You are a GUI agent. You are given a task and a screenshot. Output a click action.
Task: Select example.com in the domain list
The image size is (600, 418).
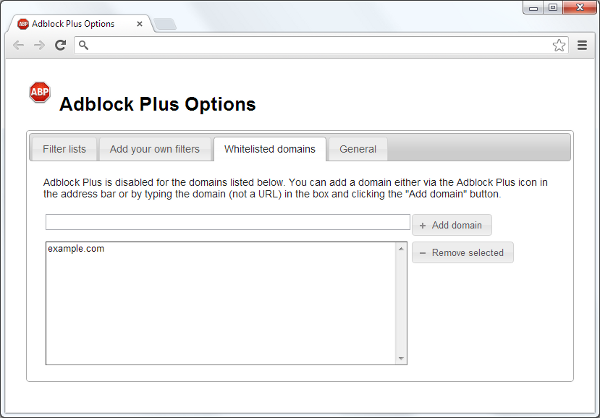[76, 249]
